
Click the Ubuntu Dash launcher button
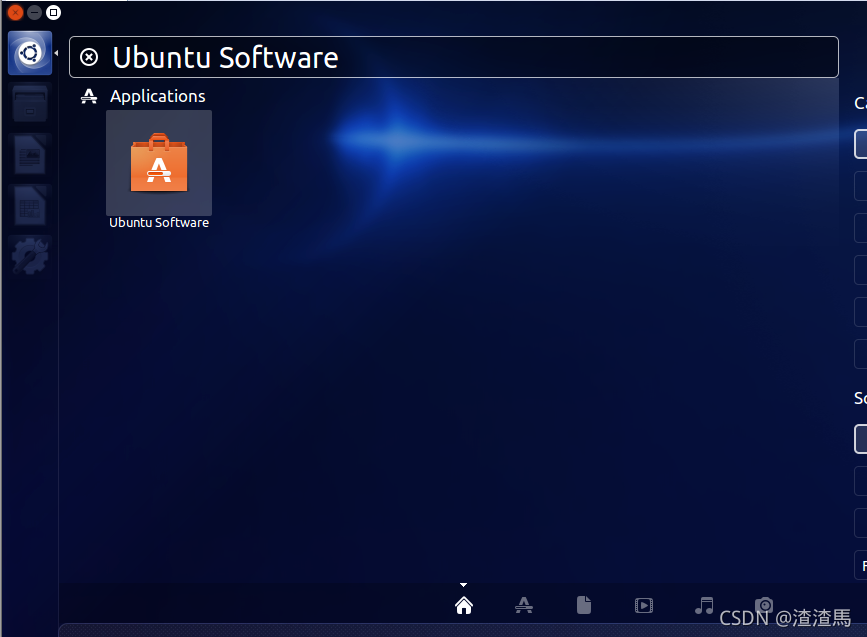tap(30, 53)
